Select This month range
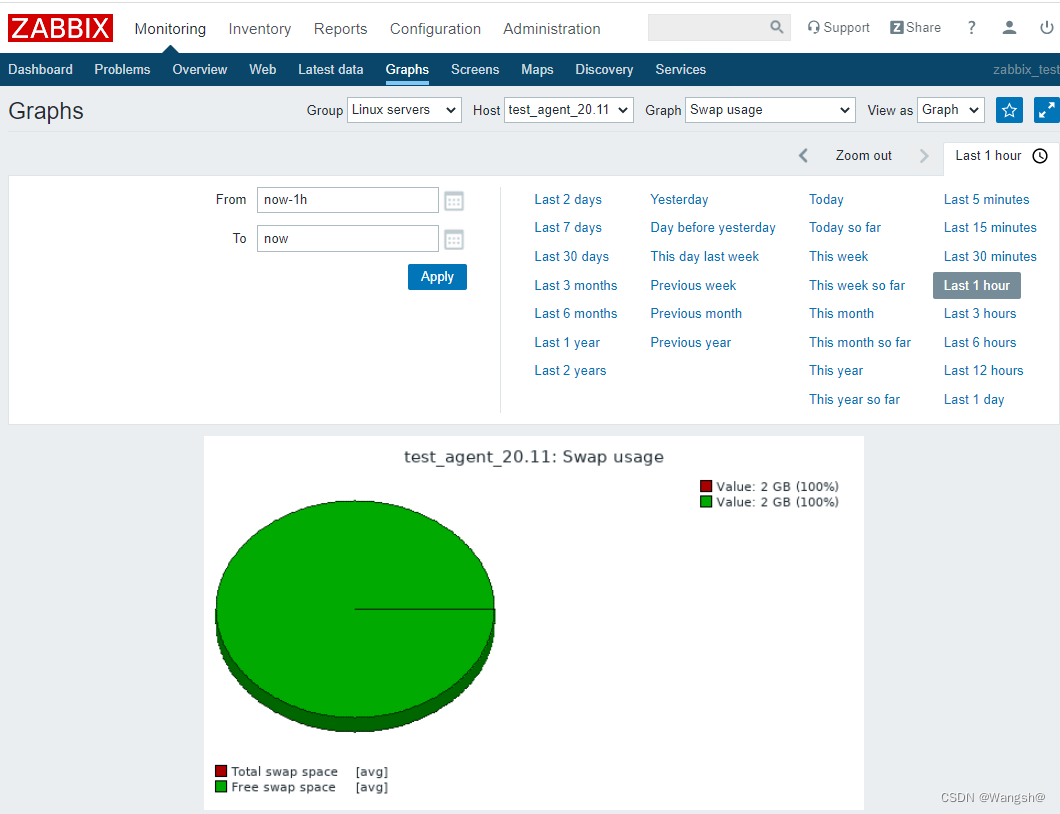Image resolution: width=1060 pixels, height=814 pixels. click(x=841, y=314)
